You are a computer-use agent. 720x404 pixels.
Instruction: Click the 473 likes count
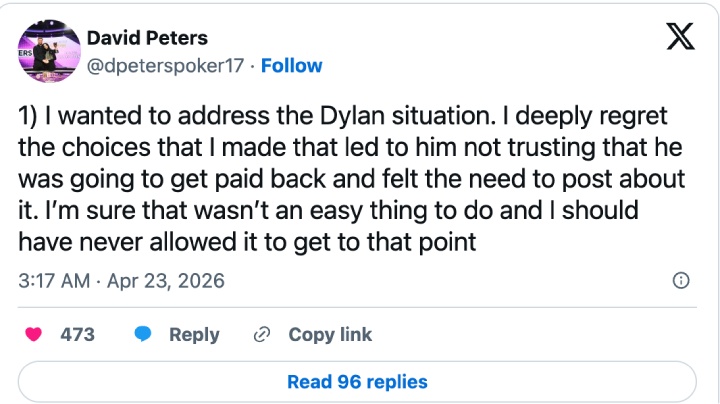tap(77, 335)
